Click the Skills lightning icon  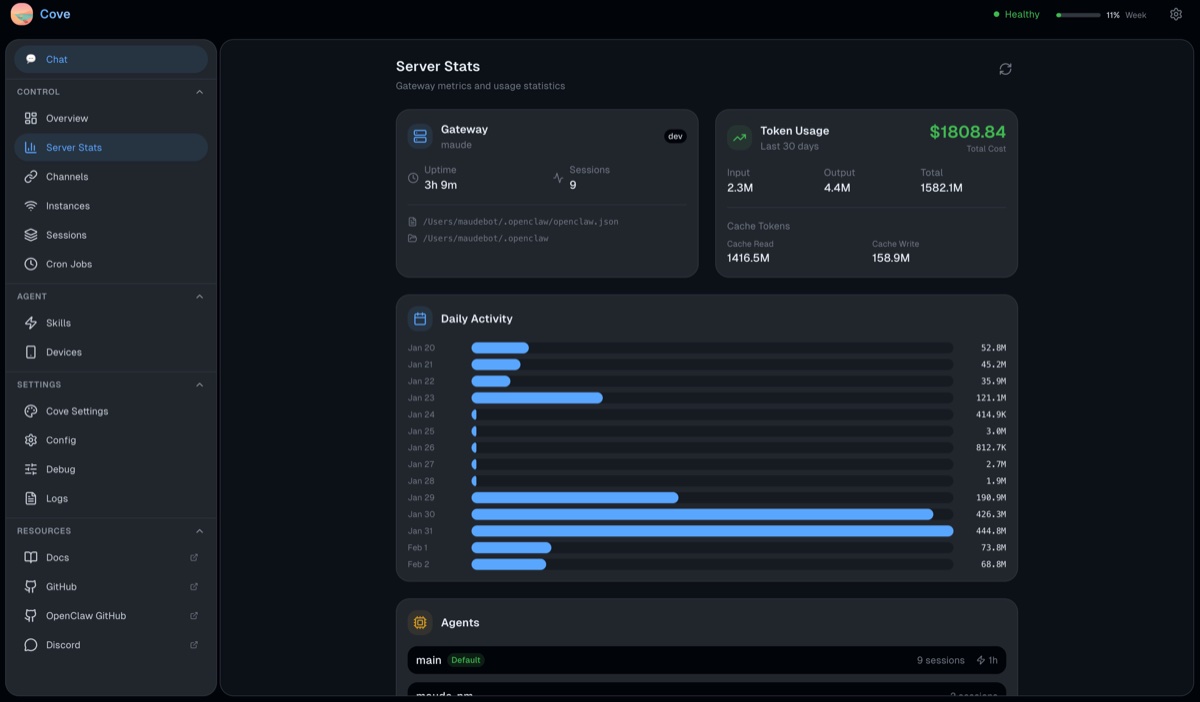coord(31,323)
